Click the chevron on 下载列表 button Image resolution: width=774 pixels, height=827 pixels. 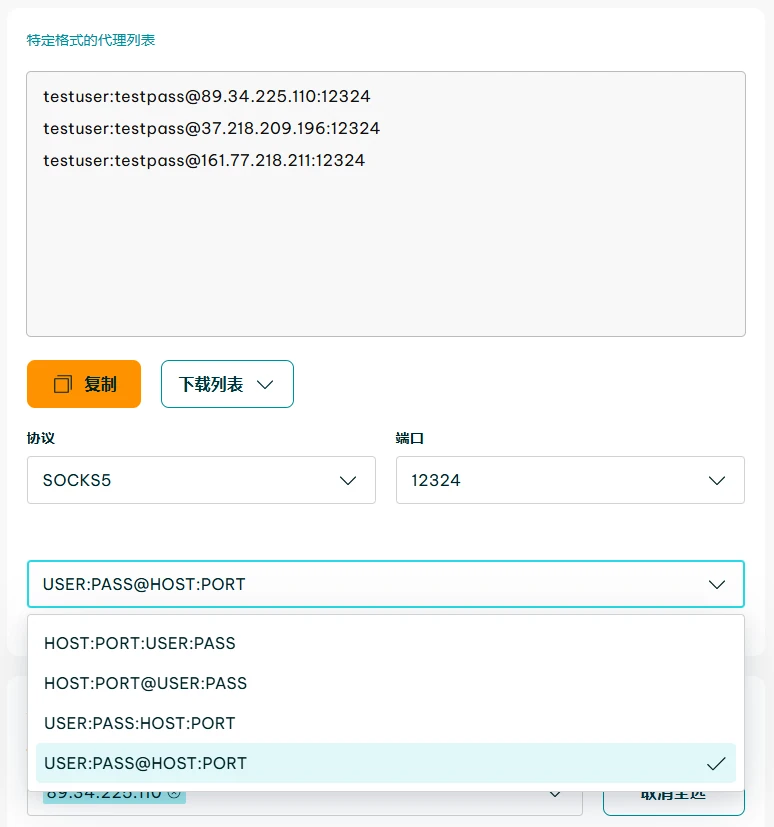tap(265, 385)
